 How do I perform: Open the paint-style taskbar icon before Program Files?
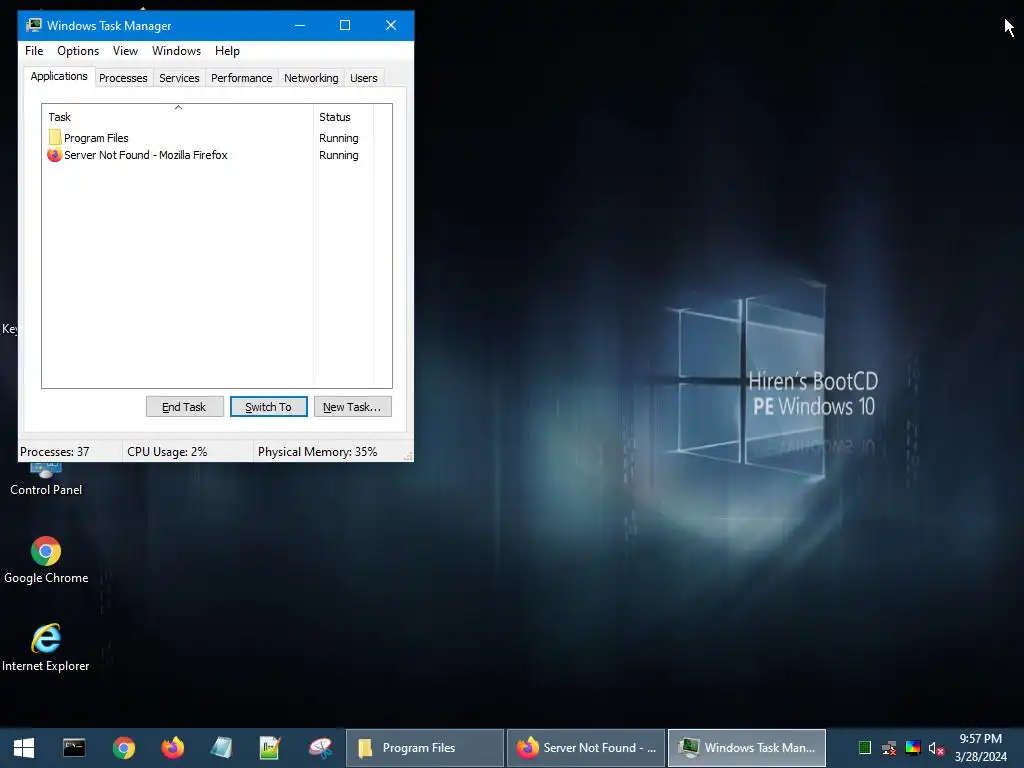click(x=320, y=748)
